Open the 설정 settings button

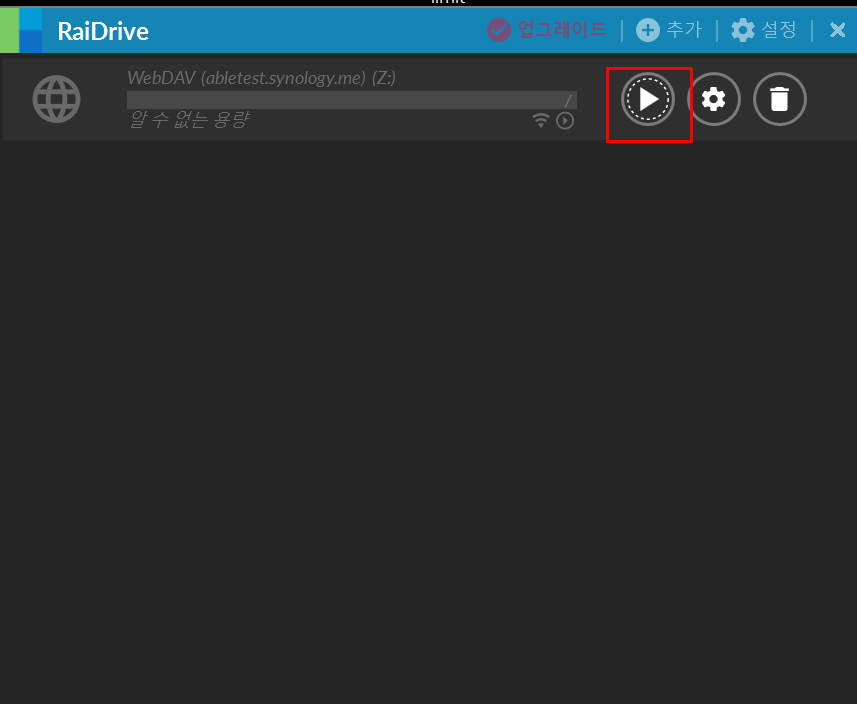[764, 30]
